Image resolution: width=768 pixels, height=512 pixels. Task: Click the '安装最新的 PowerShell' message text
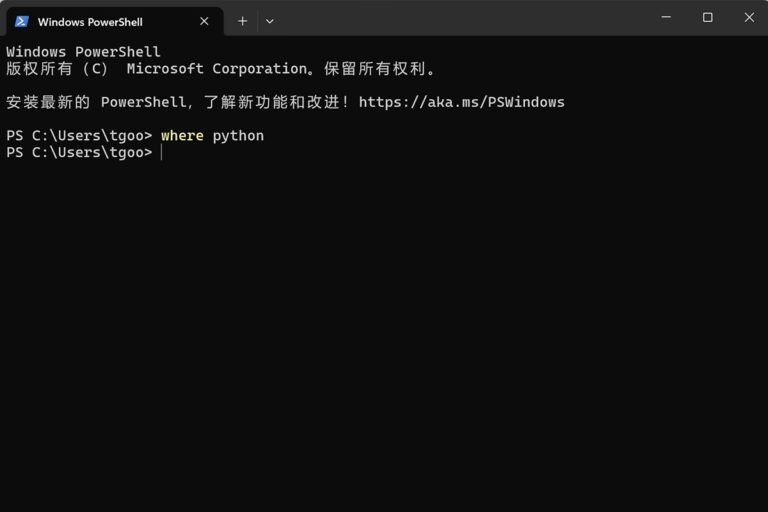(x=96, y=102)
